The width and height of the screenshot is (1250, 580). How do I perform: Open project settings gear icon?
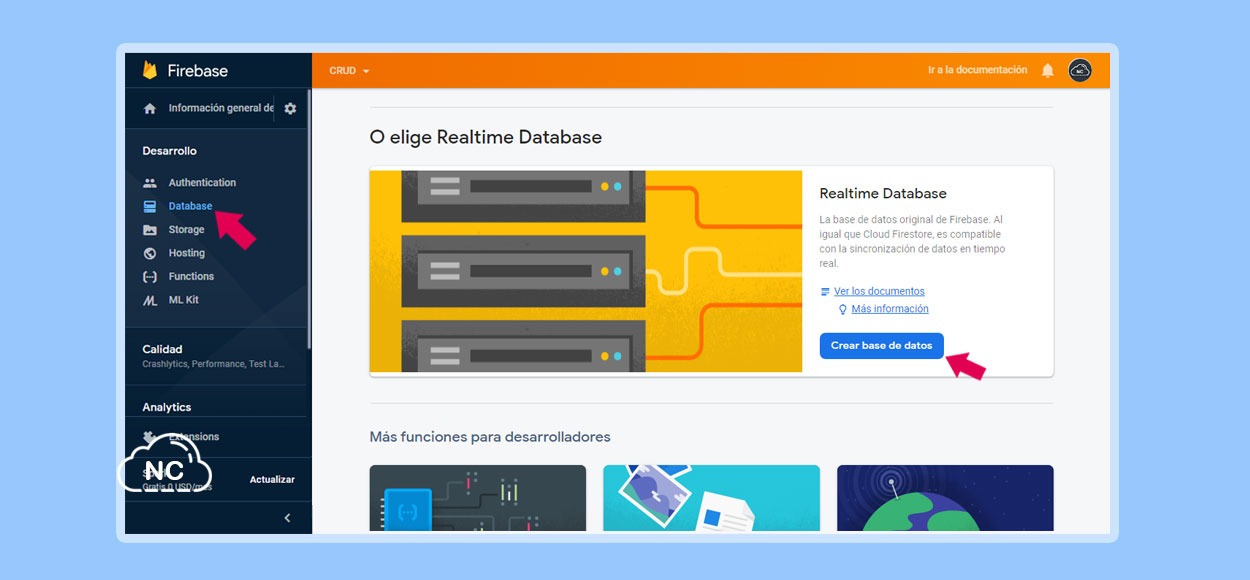(290, 108)
